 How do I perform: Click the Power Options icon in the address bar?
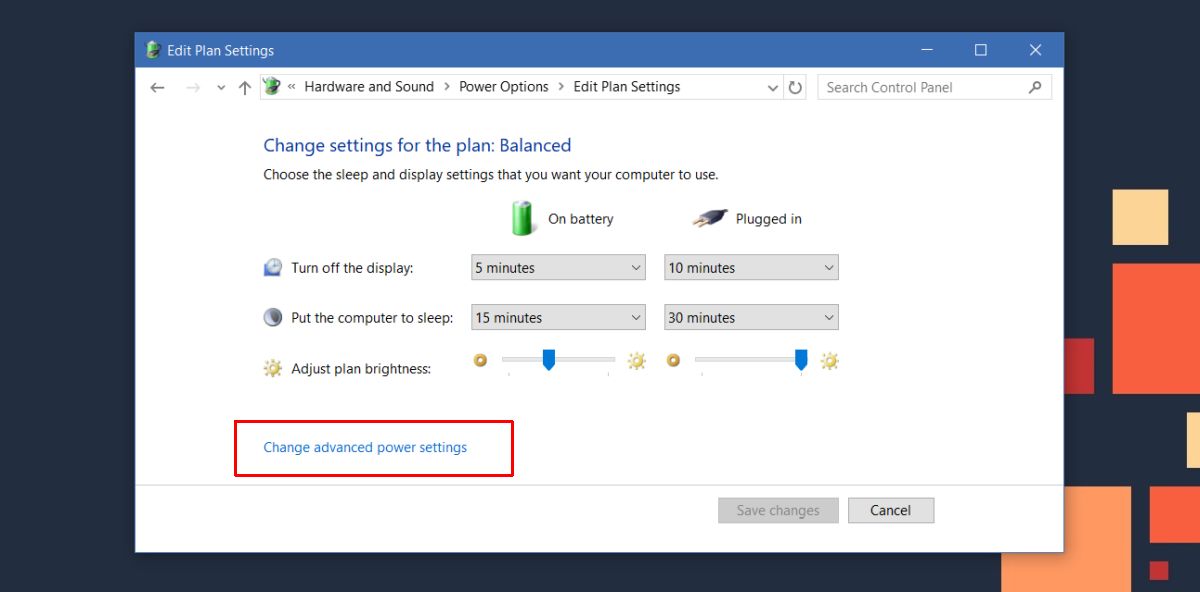click(x=272, y=87)
